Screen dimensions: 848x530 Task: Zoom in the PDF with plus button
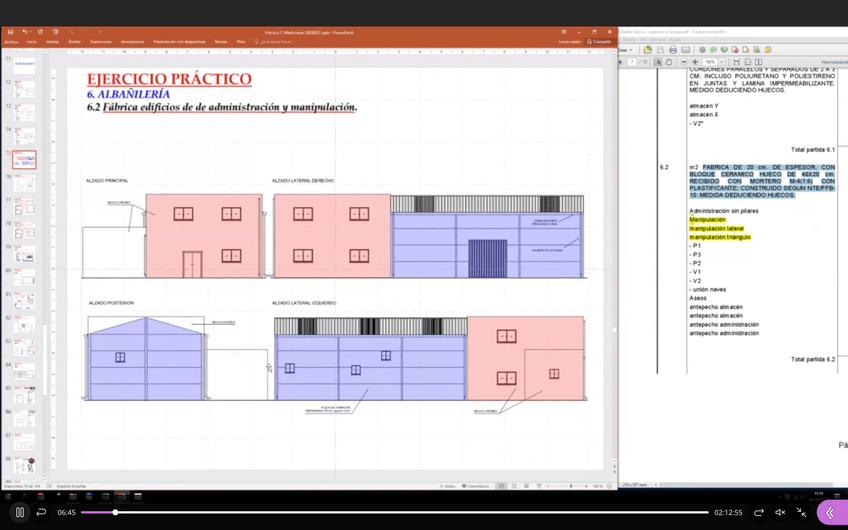tap(695, 62)
